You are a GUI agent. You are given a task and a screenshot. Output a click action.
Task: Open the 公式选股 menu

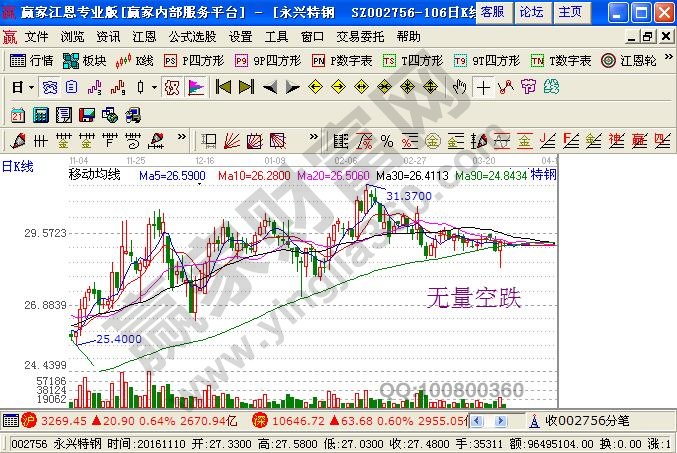pyautogui.click(x=191, y=36)
